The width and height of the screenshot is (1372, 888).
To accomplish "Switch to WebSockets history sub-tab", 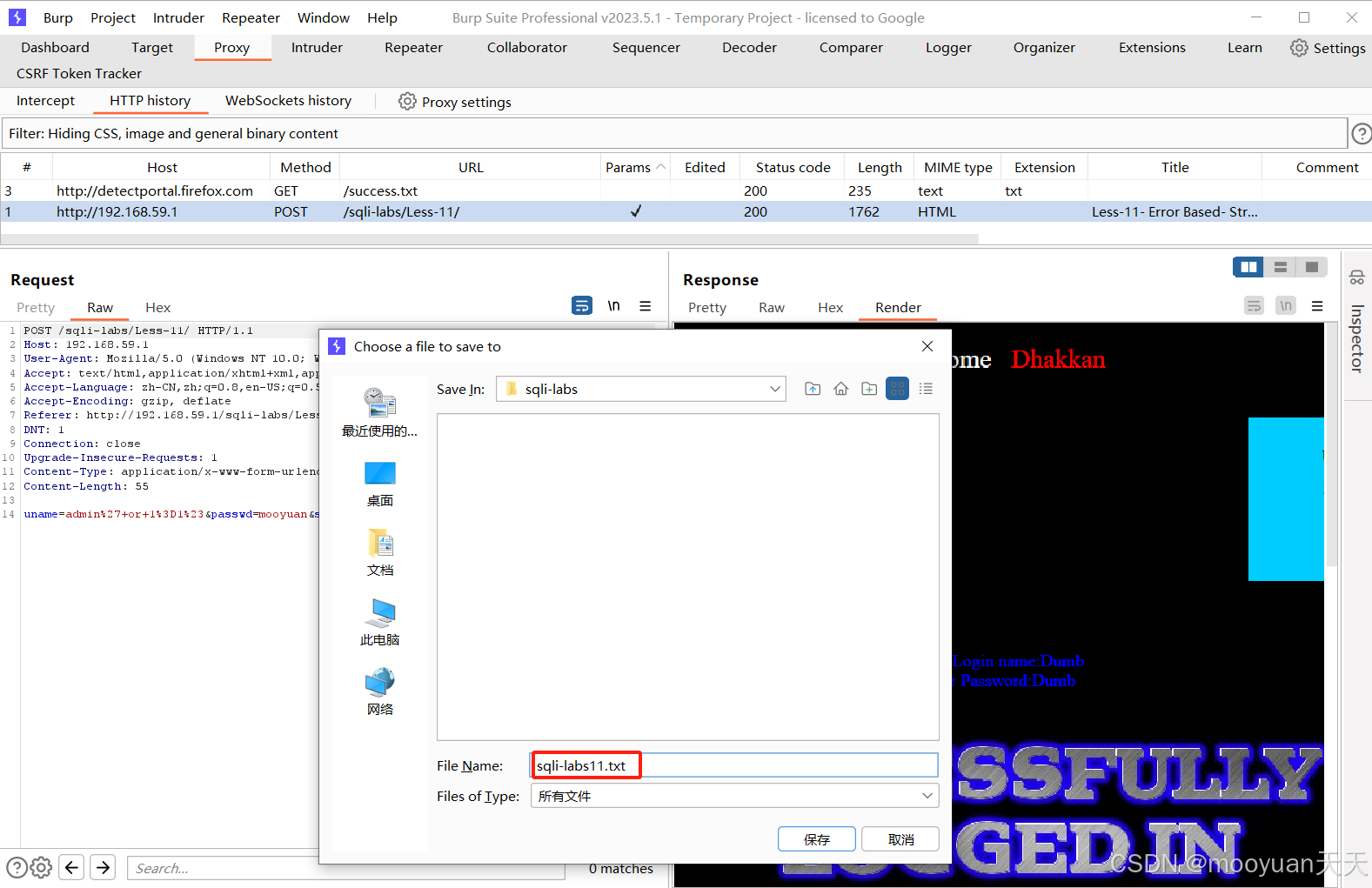I will [x=288, y=101].
